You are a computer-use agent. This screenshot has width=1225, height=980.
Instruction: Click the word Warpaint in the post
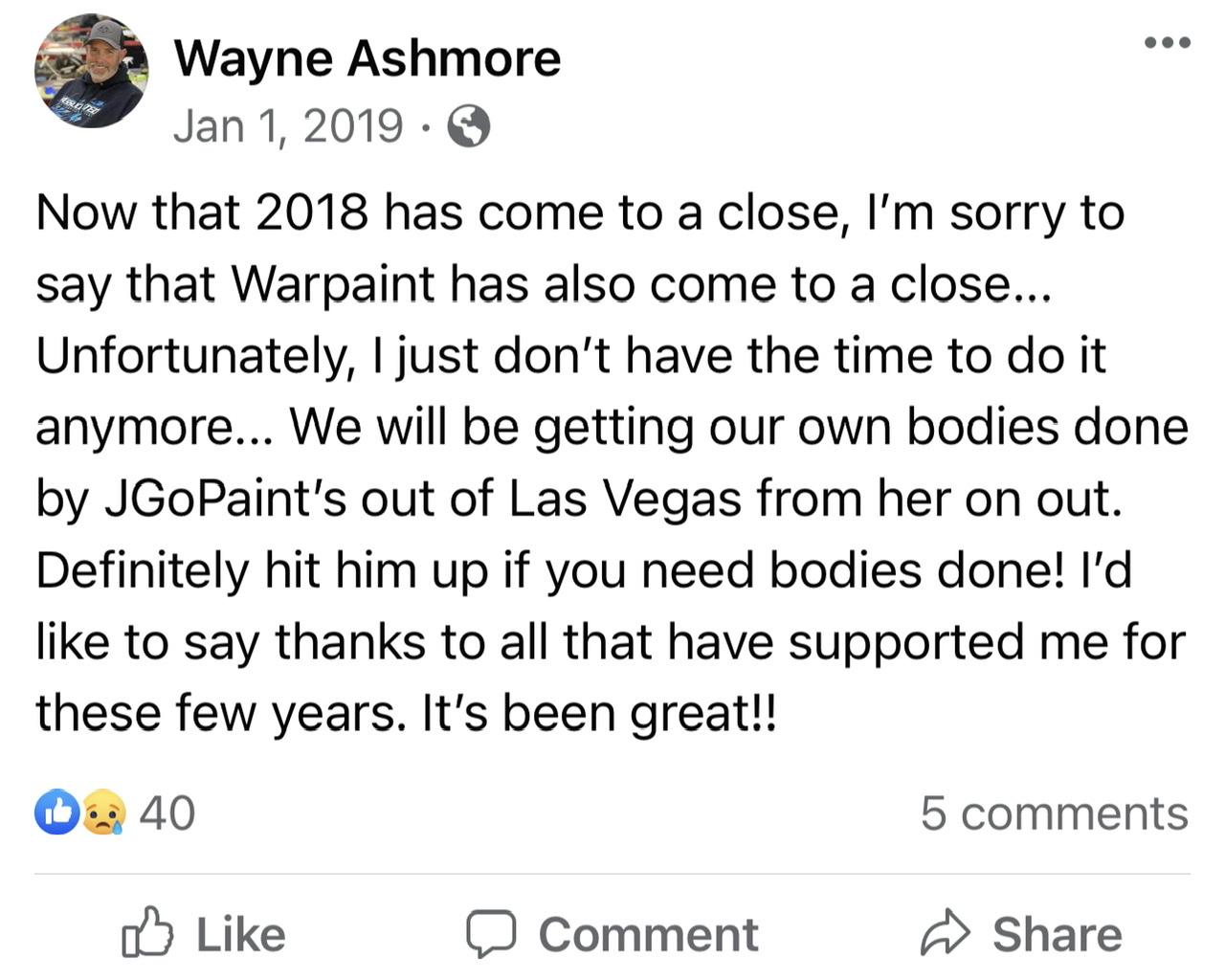333,284
